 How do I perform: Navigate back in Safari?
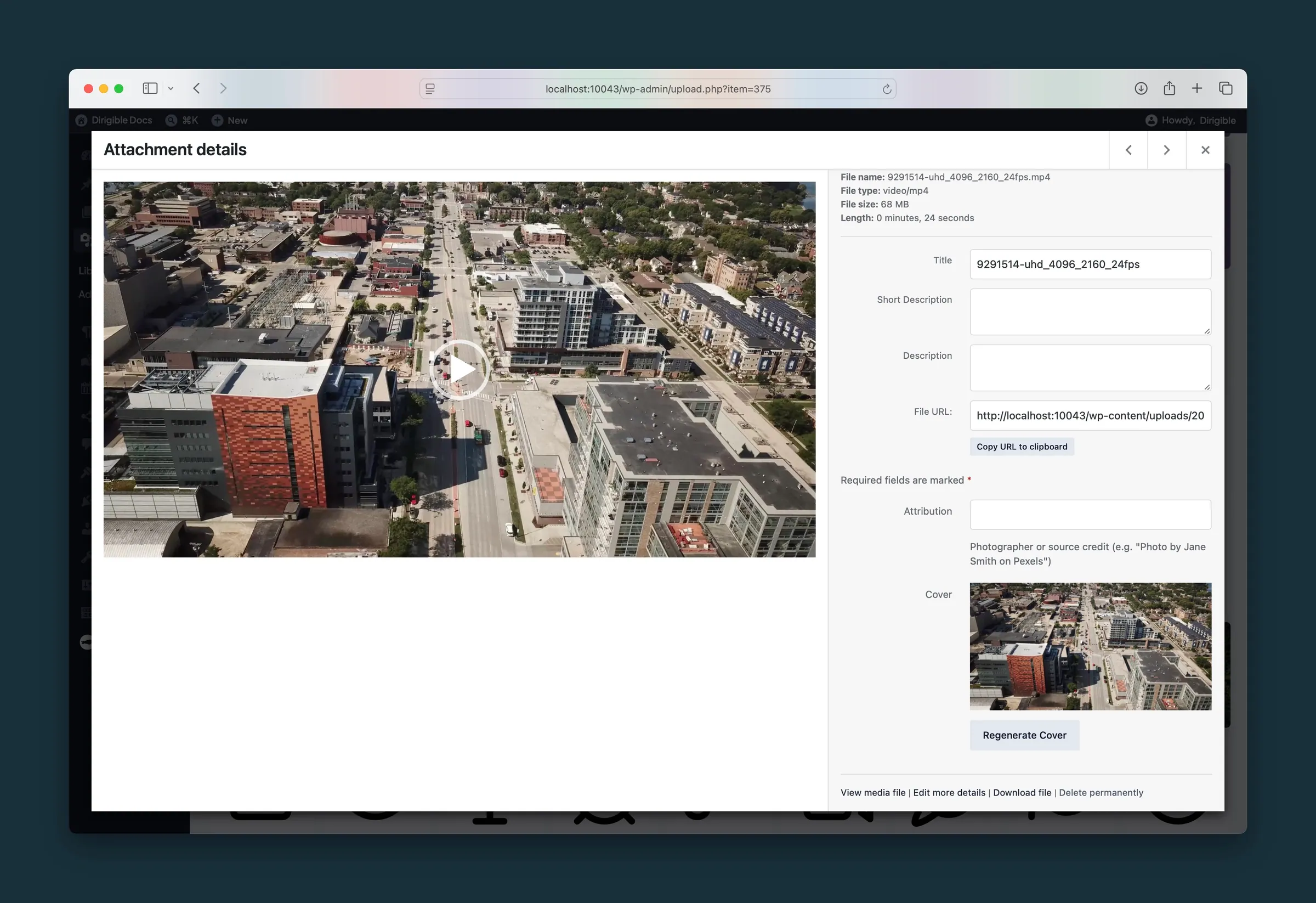196,88
